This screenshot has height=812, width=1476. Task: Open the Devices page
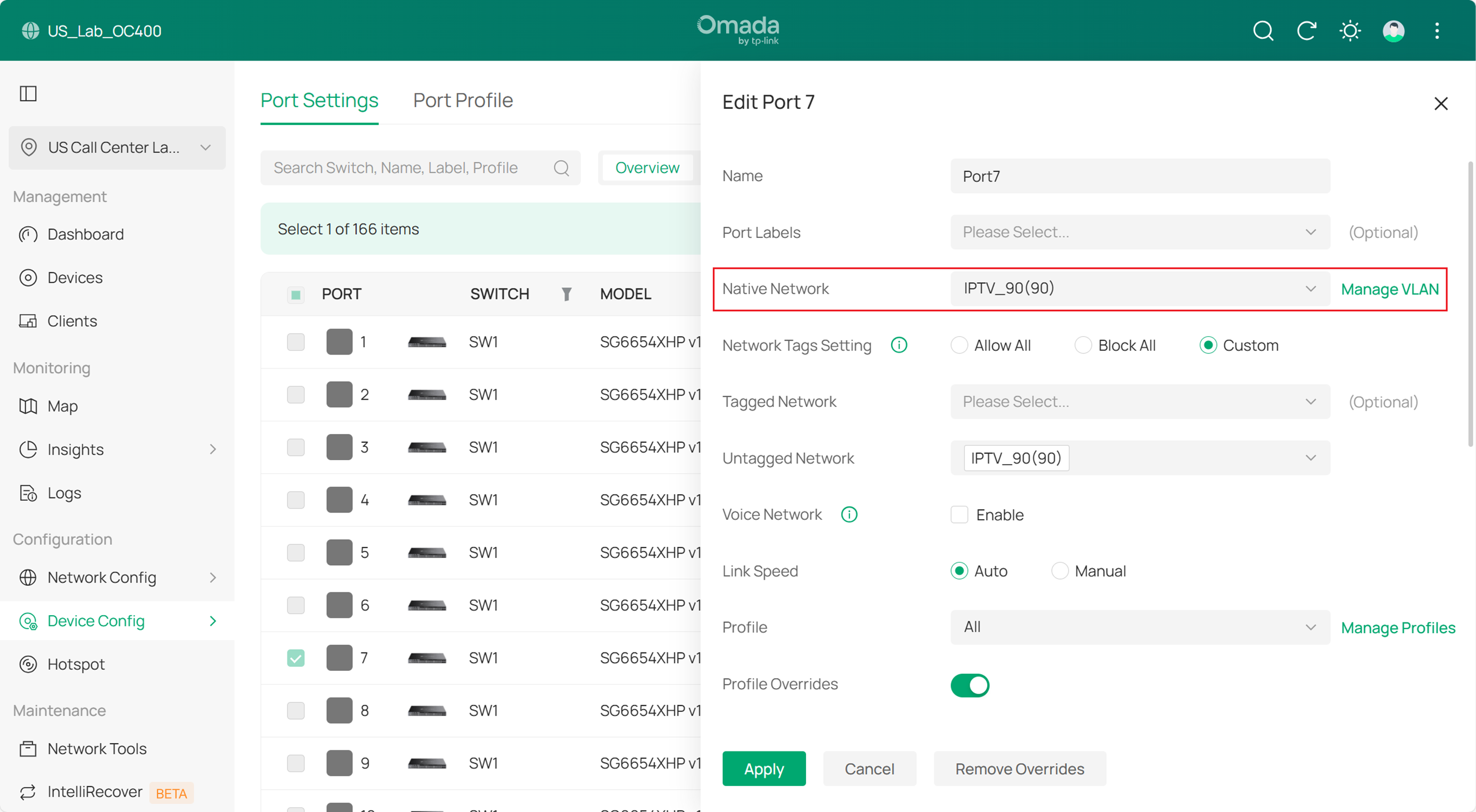point(75,278)
